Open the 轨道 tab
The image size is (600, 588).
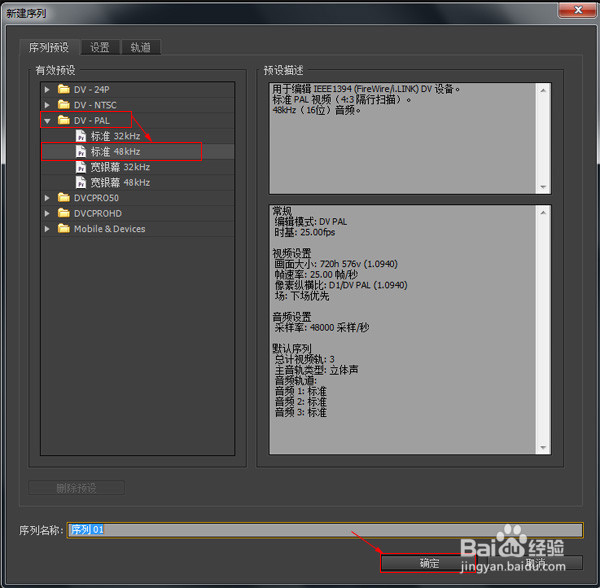140,47
